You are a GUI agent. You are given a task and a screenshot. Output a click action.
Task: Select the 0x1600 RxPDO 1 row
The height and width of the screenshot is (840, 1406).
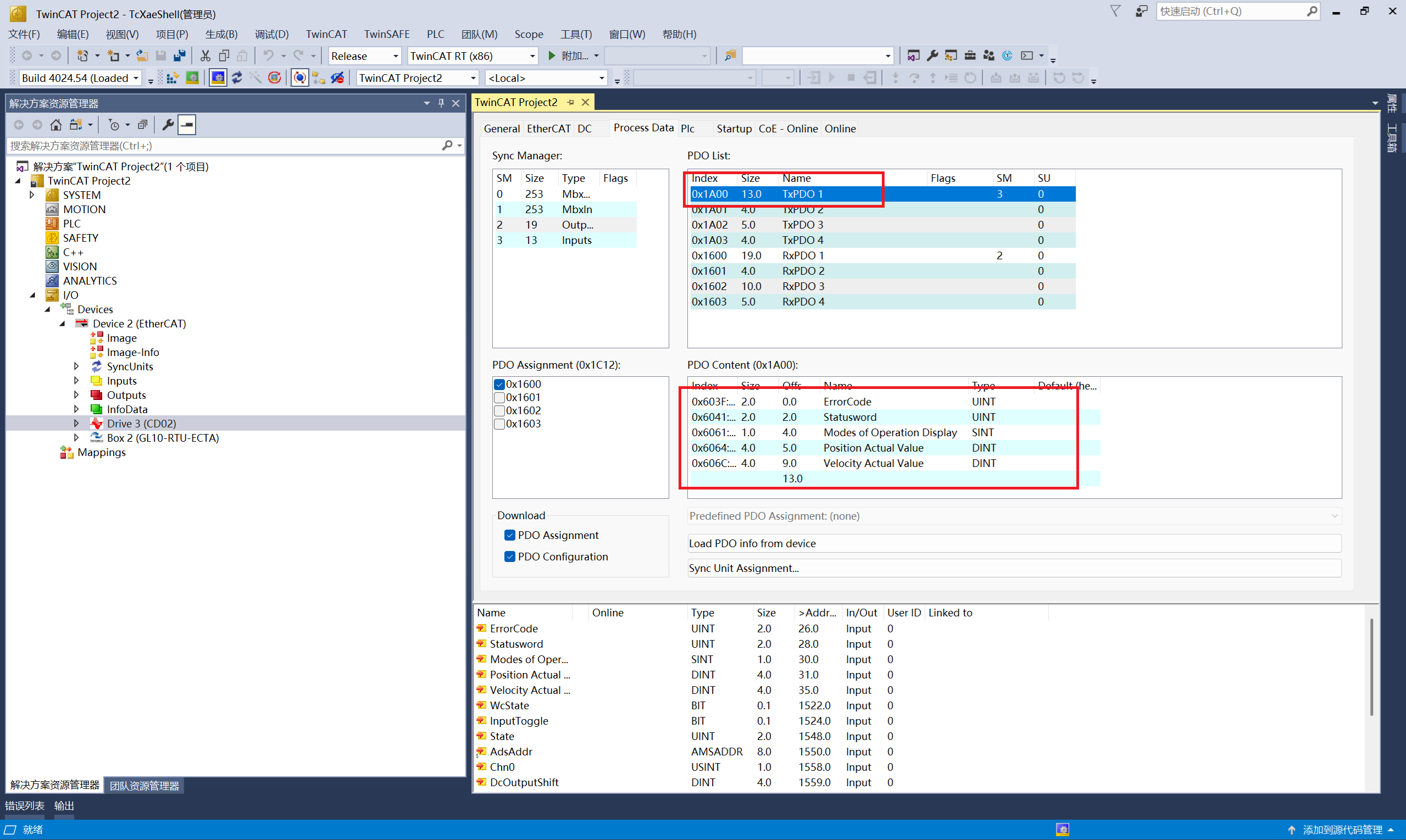click(x=803, y=255)
